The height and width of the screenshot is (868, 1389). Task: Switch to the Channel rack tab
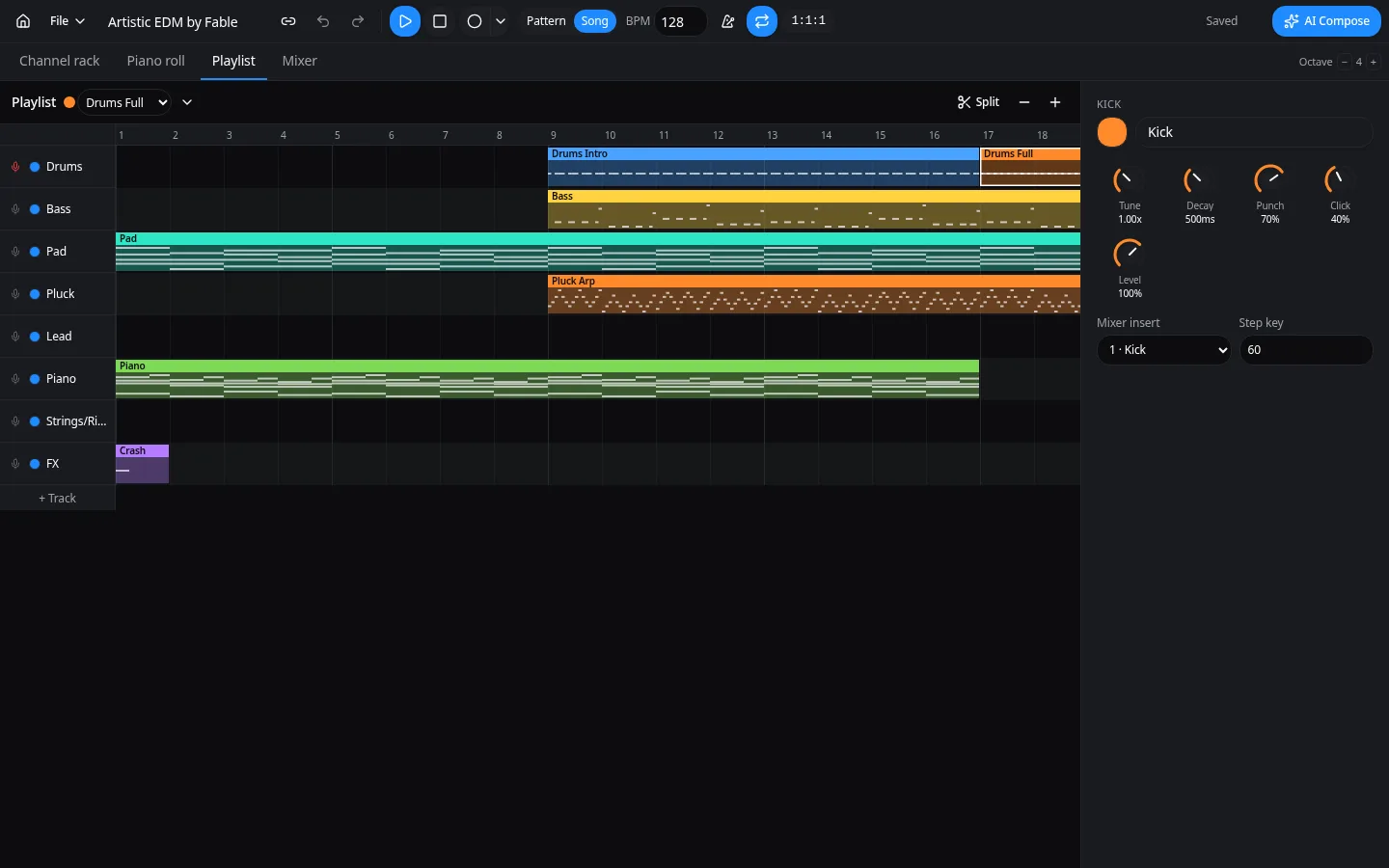[x=60, y=61]
